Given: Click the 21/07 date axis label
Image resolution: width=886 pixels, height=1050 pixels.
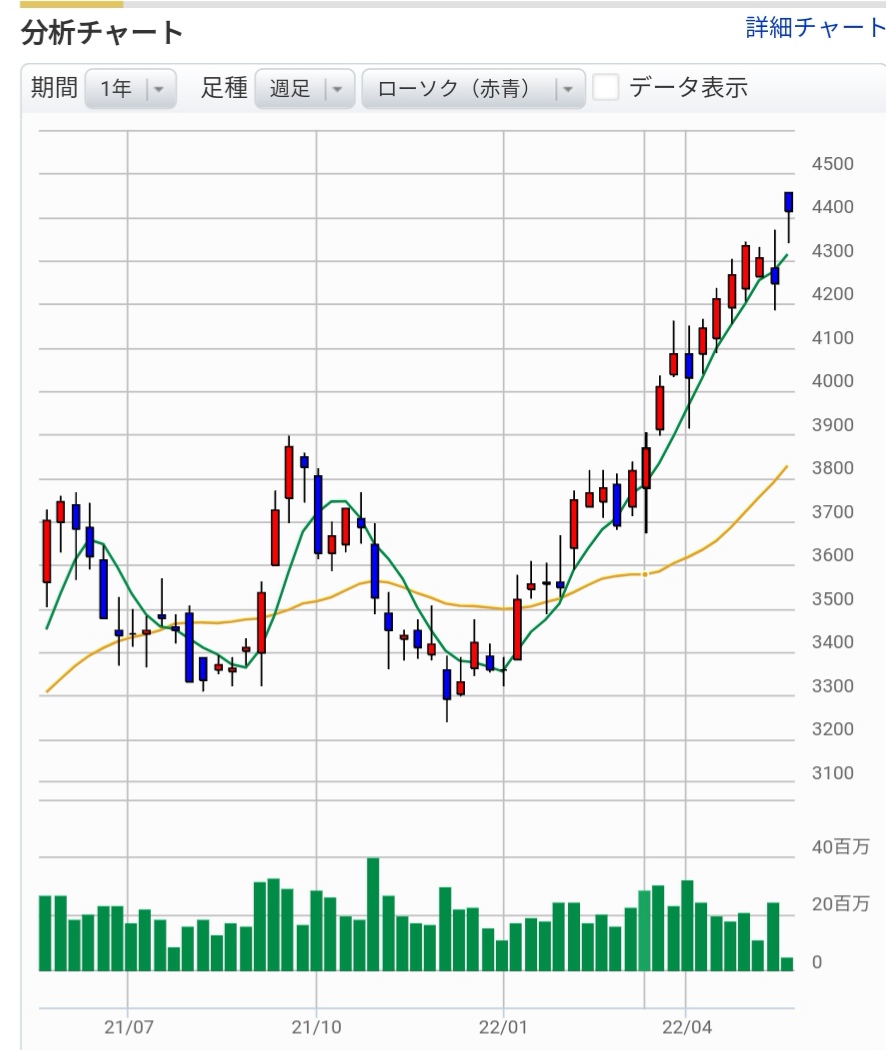Looking at the screenshot, I should (129, 1027).
